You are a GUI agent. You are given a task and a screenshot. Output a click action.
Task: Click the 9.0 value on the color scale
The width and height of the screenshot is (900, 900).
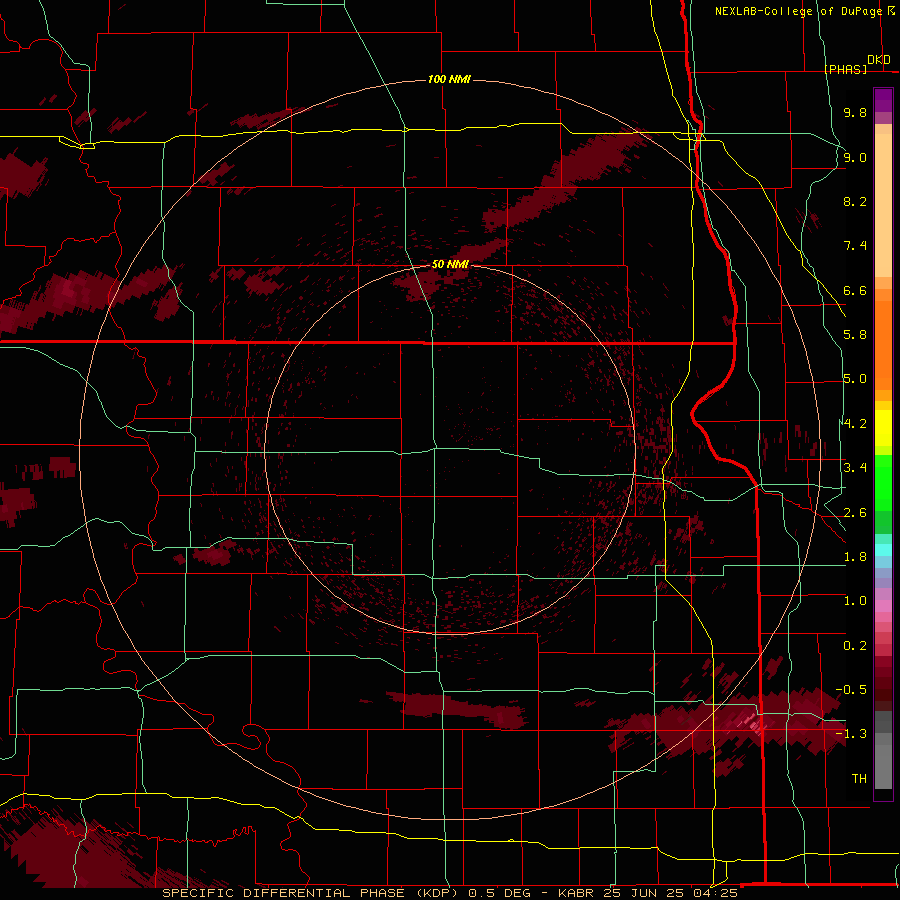pos(855,157)
